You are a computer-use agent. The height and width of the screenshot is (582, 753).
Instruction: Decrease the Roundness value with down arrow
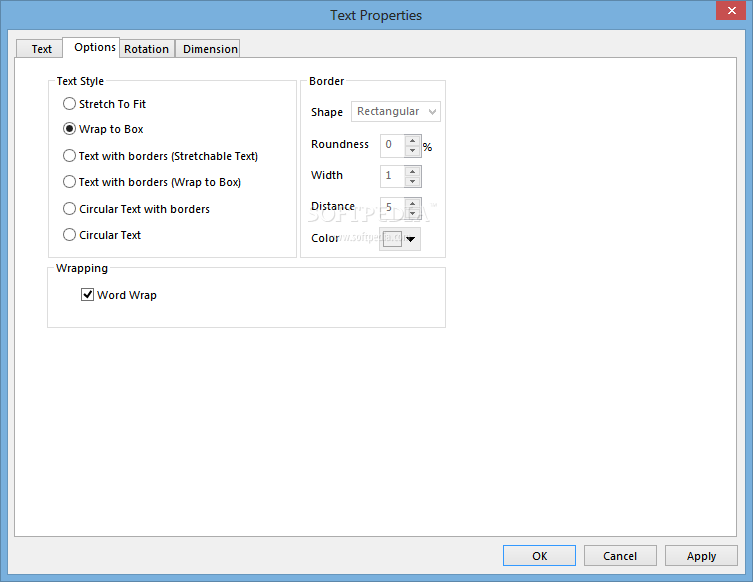click(413, 151)
